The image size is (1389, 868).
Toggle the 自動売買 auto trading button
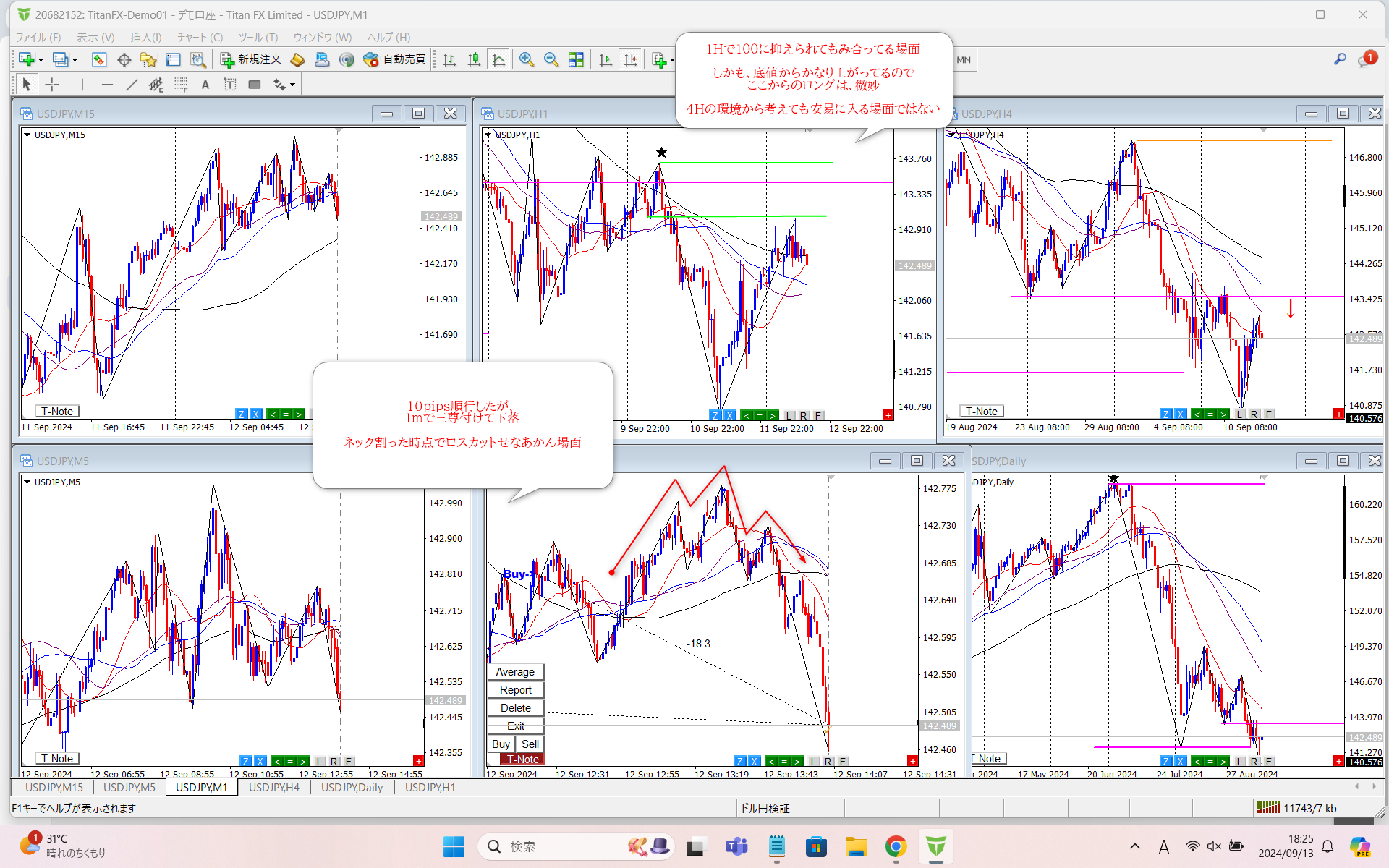coord(395,59)
